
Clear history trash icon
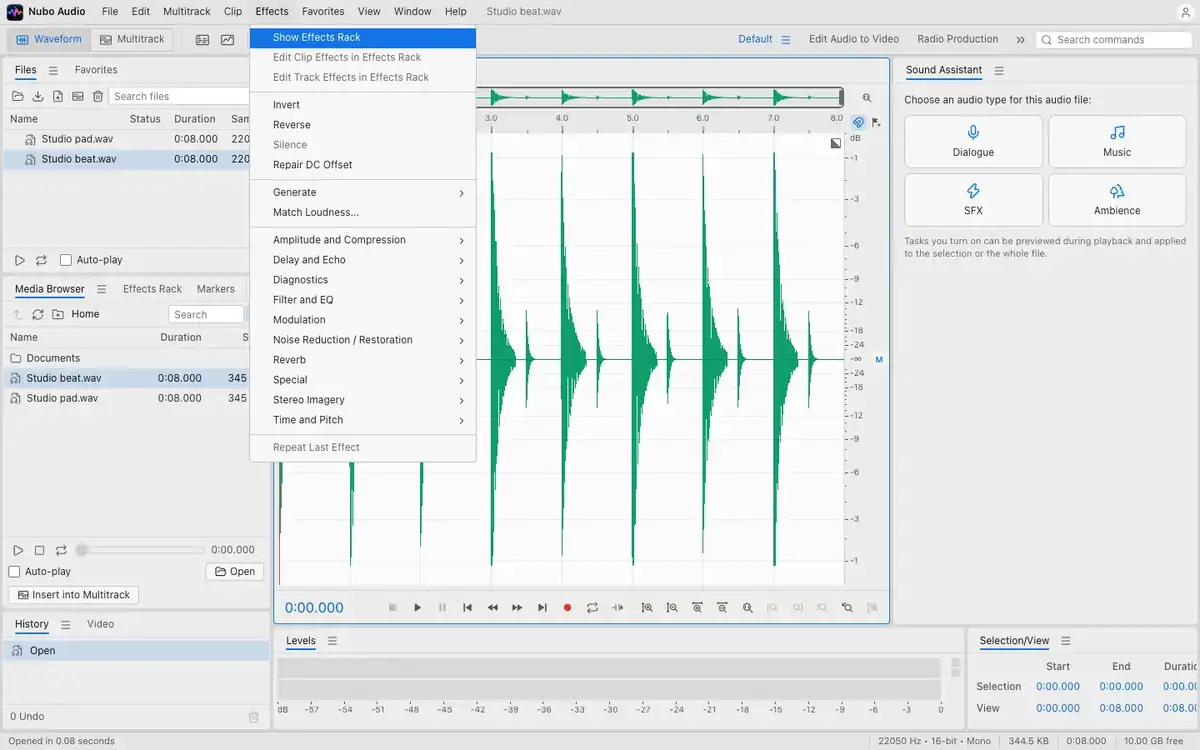(x=253, y=717)
